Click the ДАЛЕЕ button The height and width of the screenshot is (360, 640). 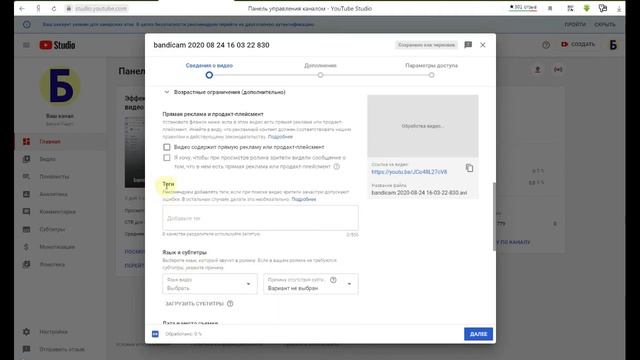click(478, 334)
